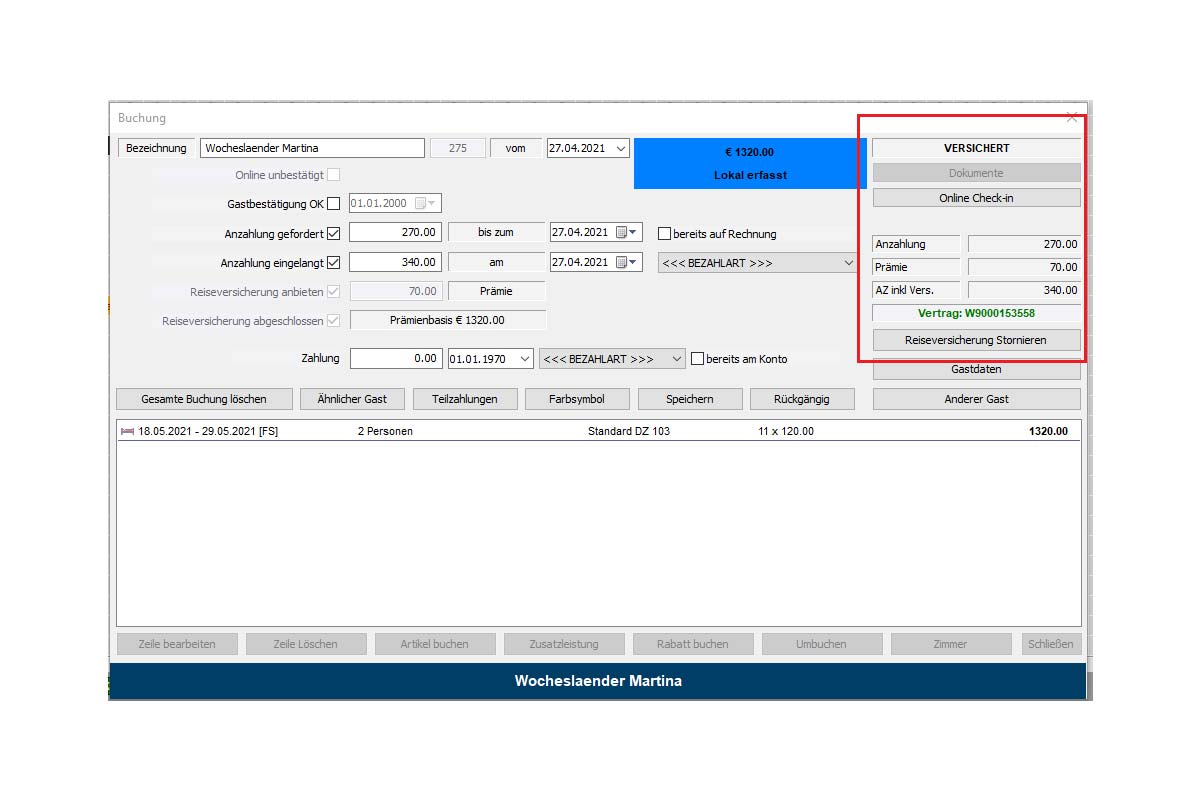Open calendar icon for Anzahlung gefordert date

626,233
